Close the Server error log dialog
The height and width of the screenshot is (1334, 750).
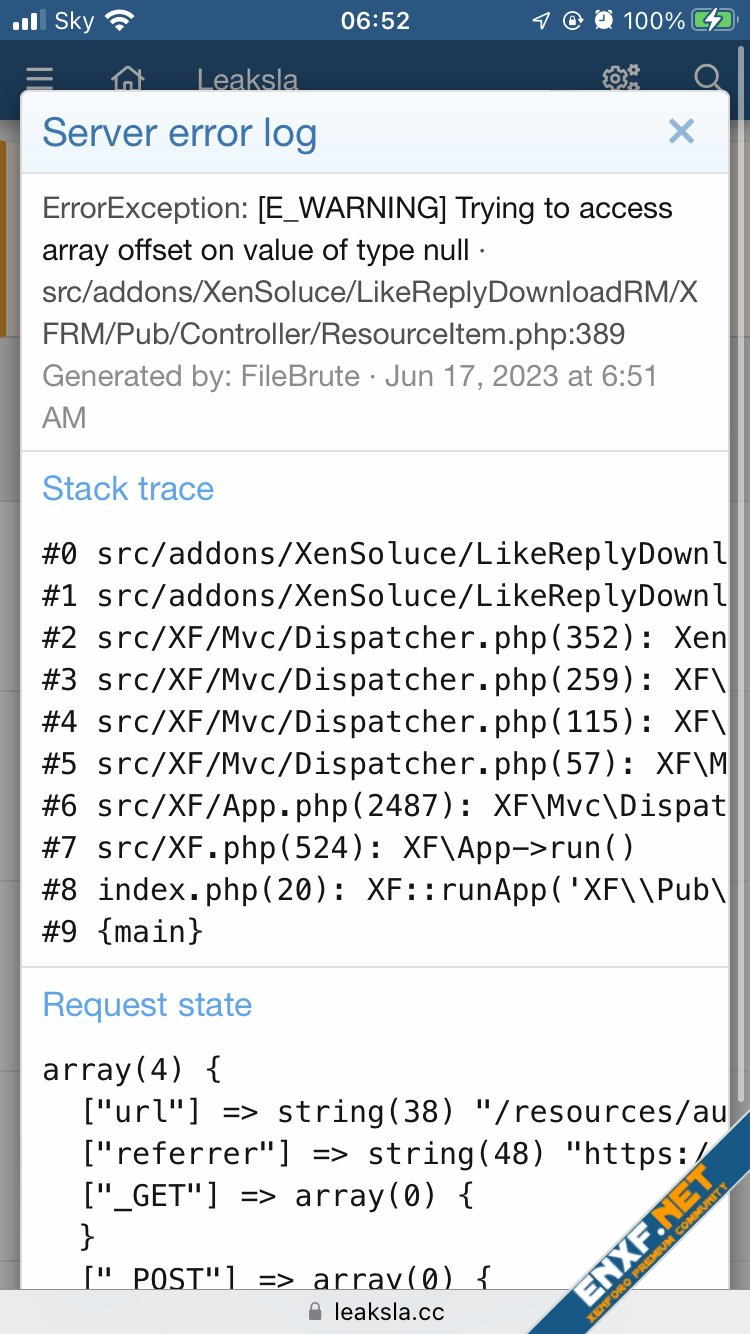[x=681, y=132]
